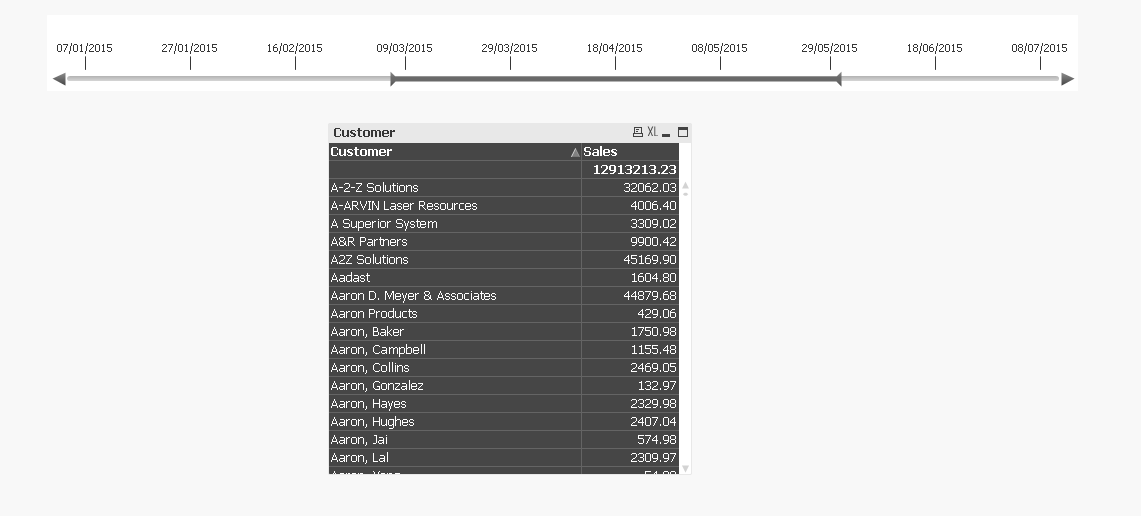
Task: Select customer A2Z Solutions
Action: point(455,259)
